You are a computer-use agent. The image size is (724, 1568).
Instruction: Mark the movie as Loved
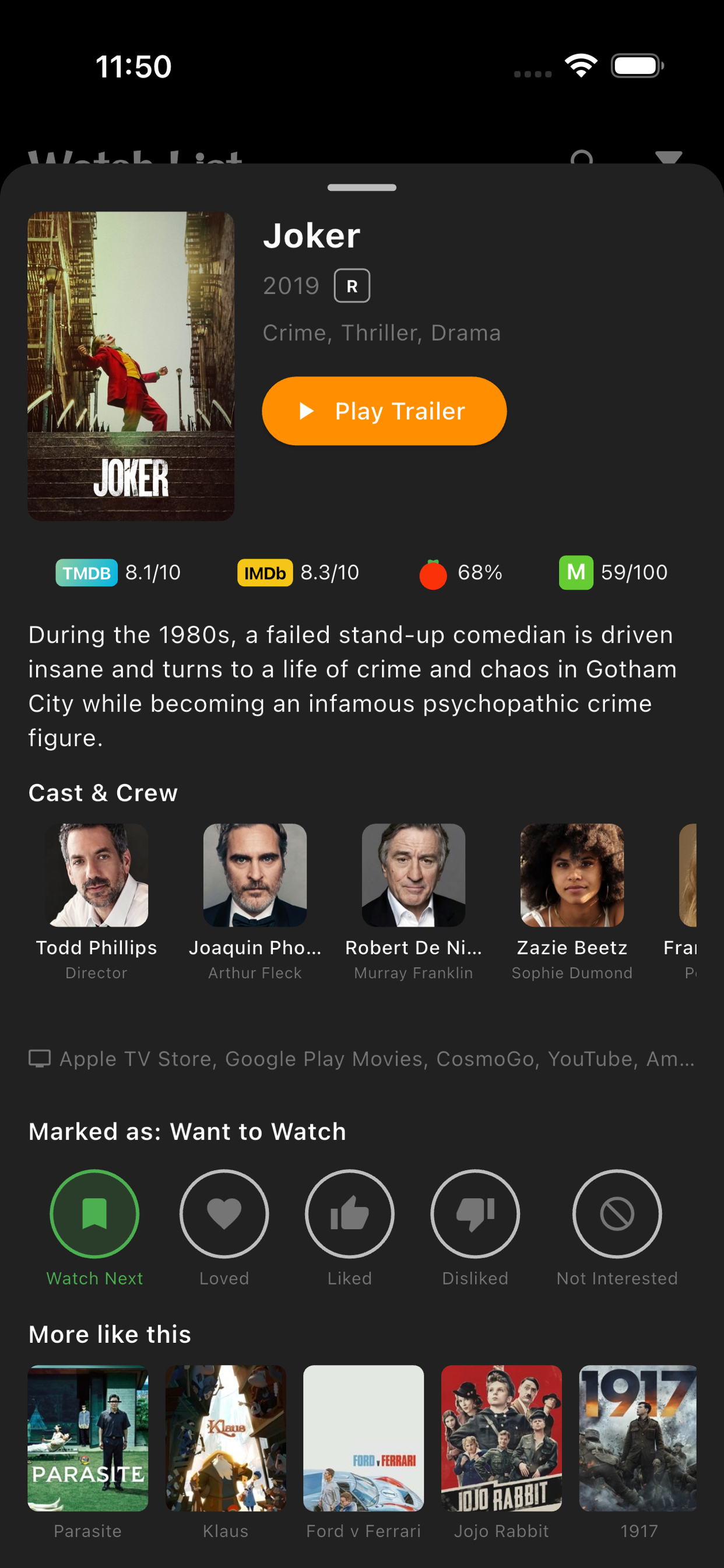point(224,1214)
